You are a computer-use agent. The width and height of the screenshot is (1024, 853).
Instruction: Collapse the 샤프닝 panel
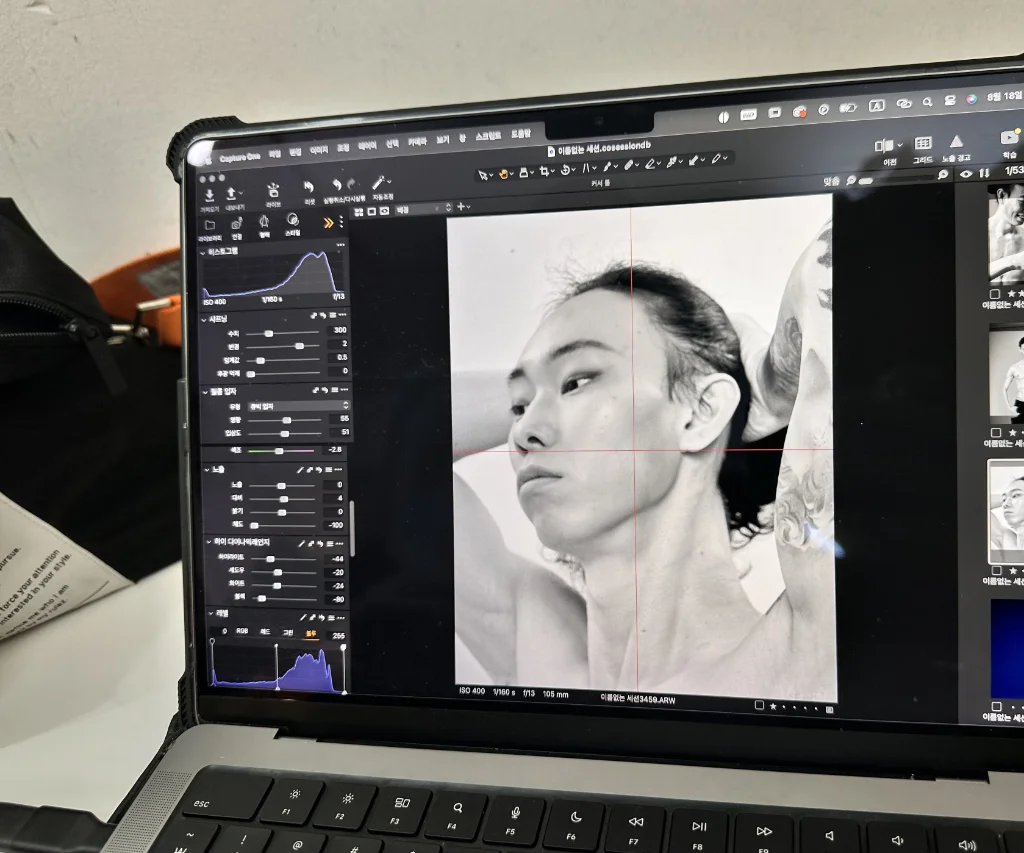click(x=204, y=321)
